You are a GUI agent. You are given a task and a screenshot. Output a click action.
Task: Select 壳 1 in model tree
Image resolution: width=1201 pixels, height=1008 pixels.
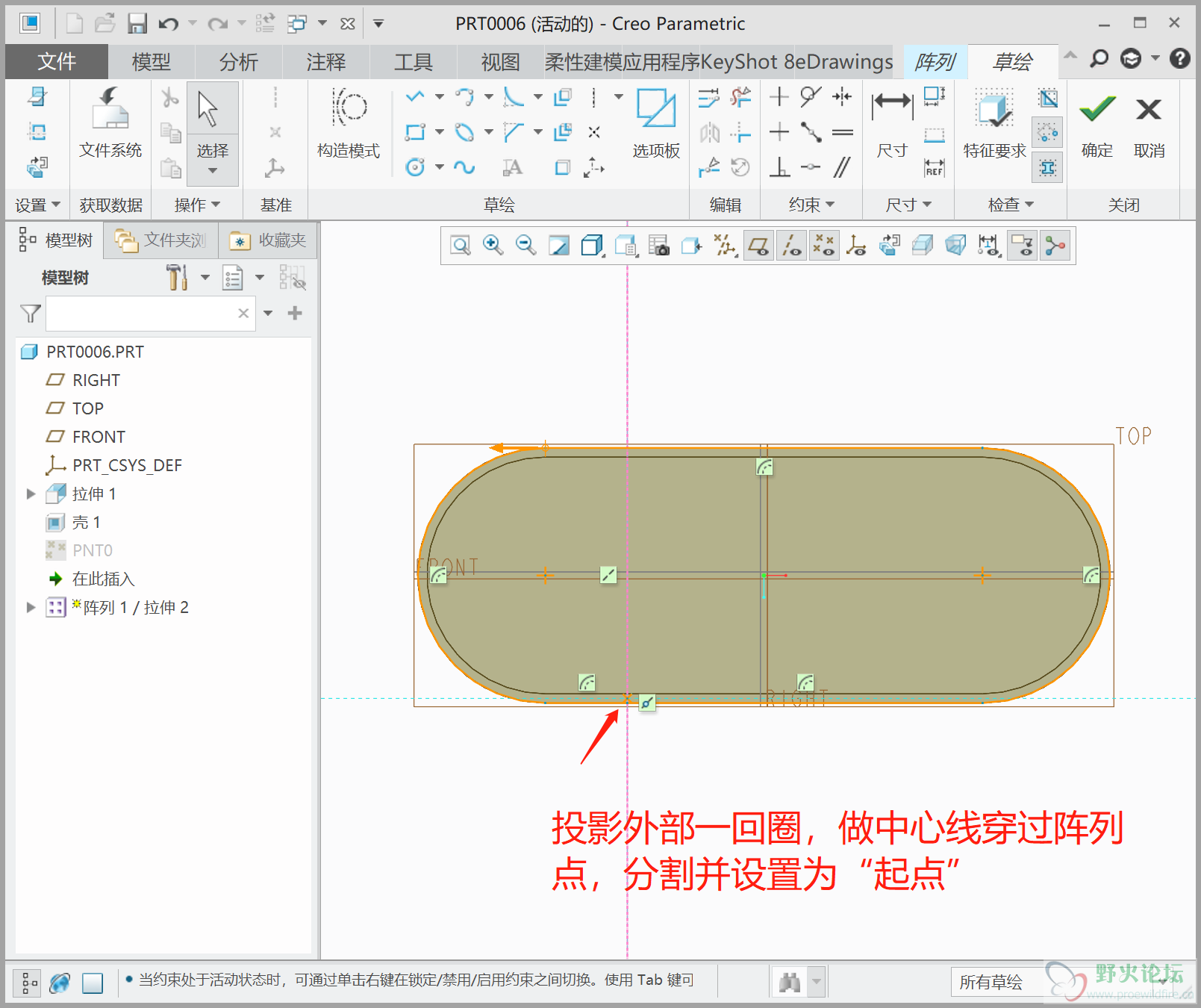tap(73, 523)
